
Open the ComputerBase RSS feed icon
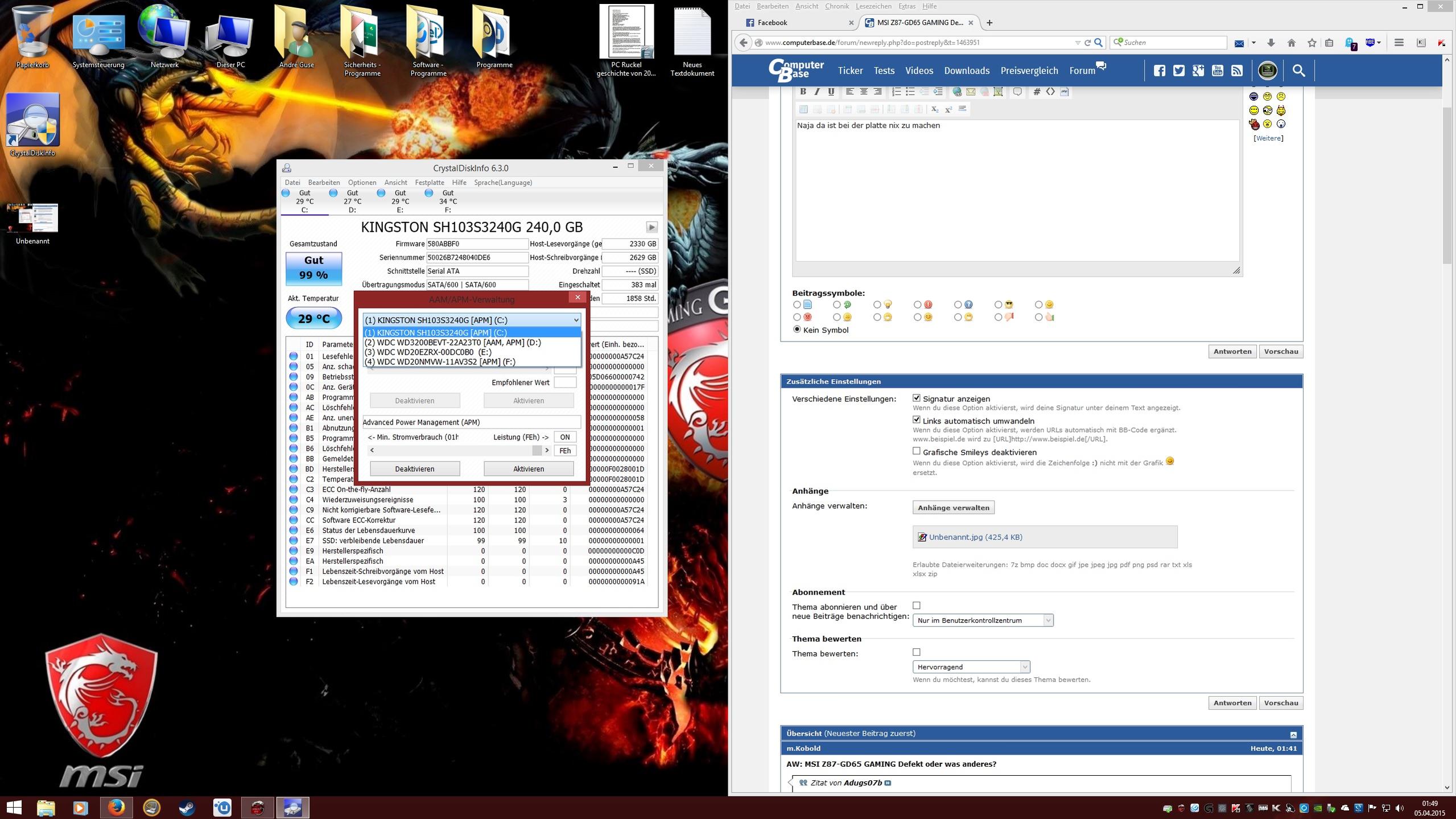click(x=1237, y=71)
